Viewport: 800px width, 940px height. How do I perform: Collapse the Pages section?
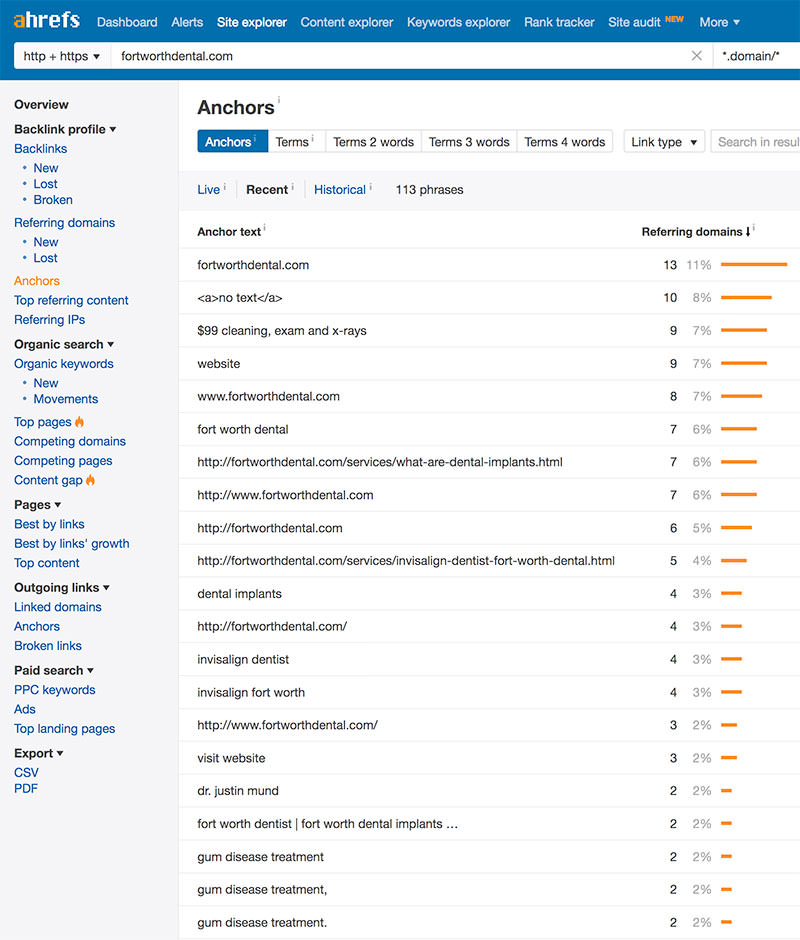[37, 505]
